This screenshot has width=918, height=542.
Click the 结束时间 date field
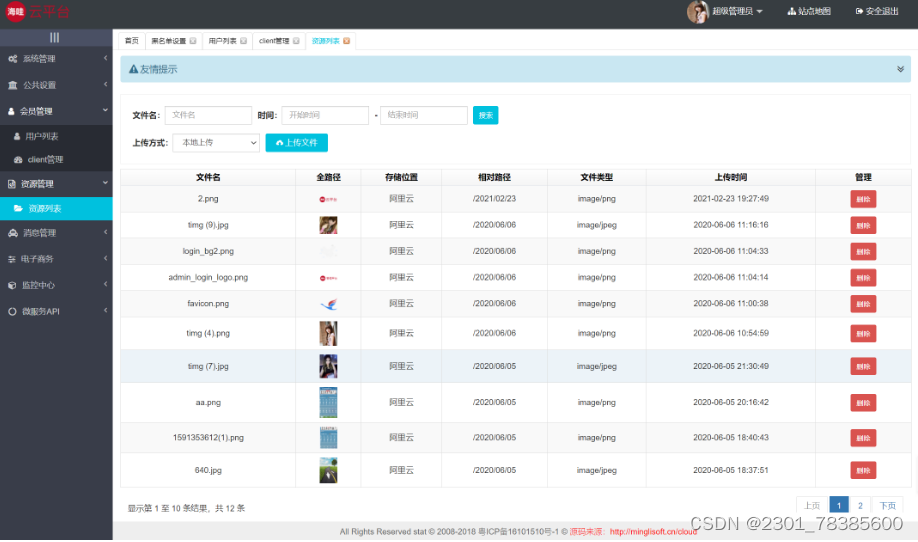(424, 115)
